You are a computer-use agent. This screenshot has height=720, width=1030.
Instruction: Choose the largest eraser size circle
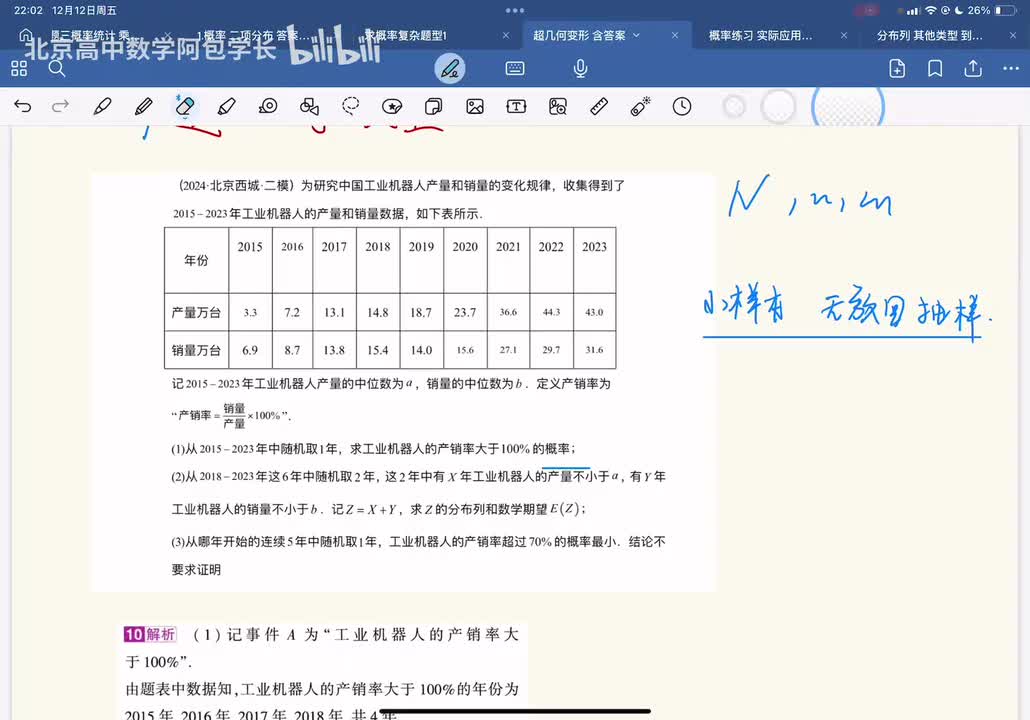pos(848,106)
